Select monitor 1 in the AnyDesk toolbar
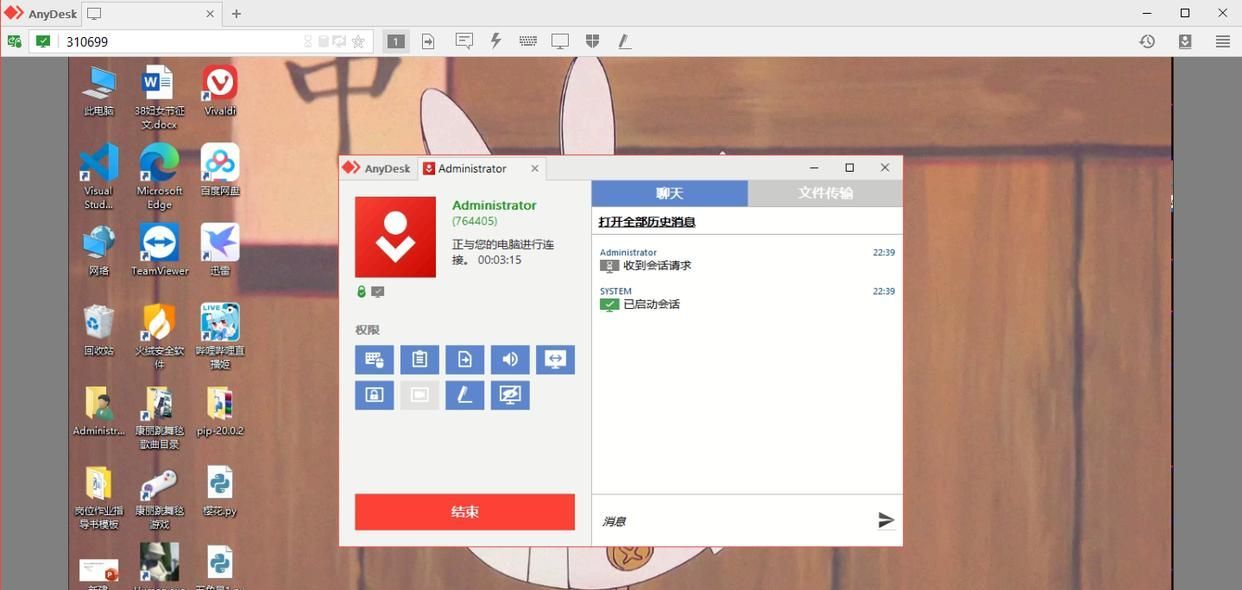 [396, 41]
